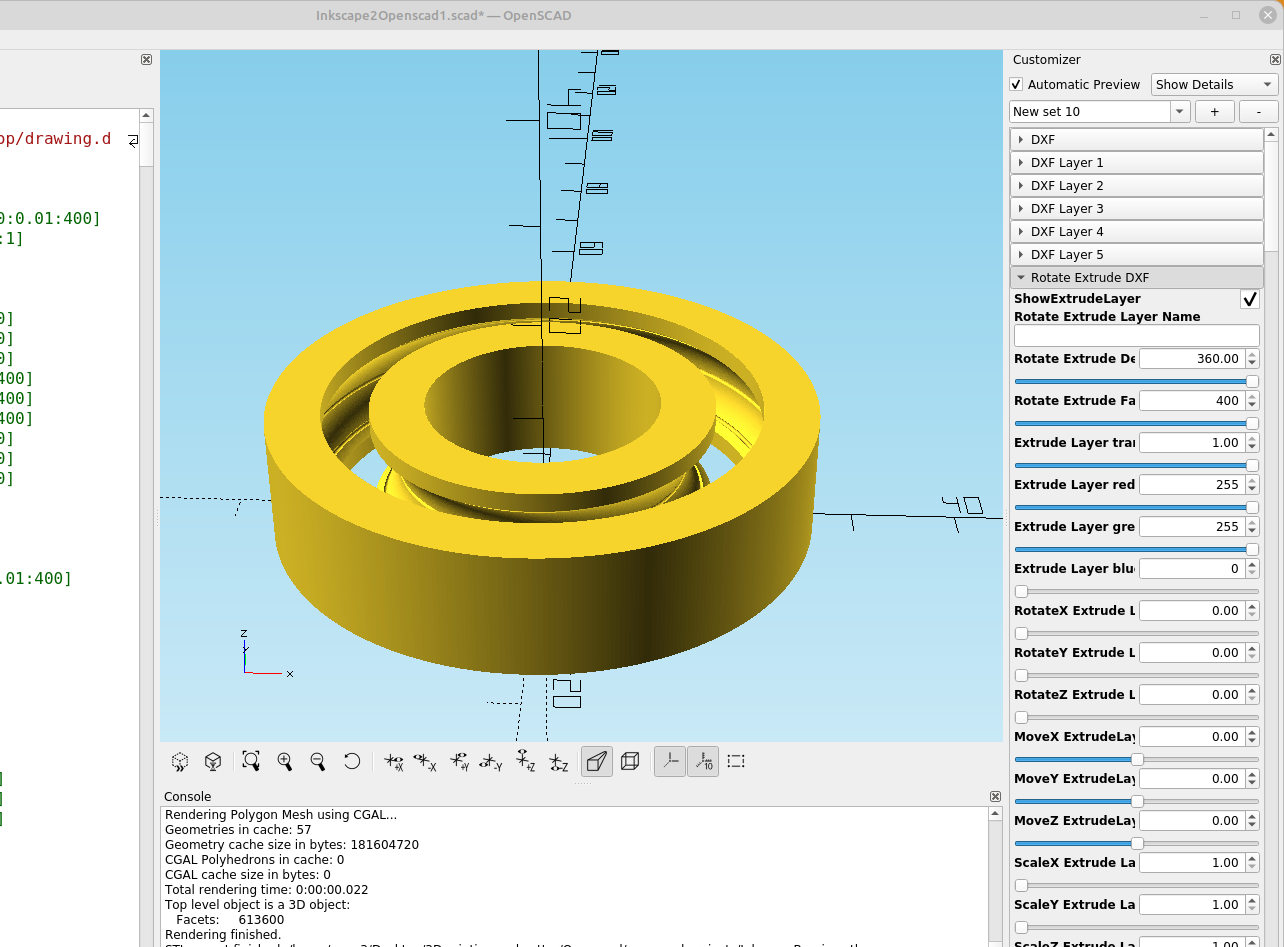Image resolution: width=1284 pixels, height=947 pixels.
Task: Select the Preview render icon
Action: [180, 761]
